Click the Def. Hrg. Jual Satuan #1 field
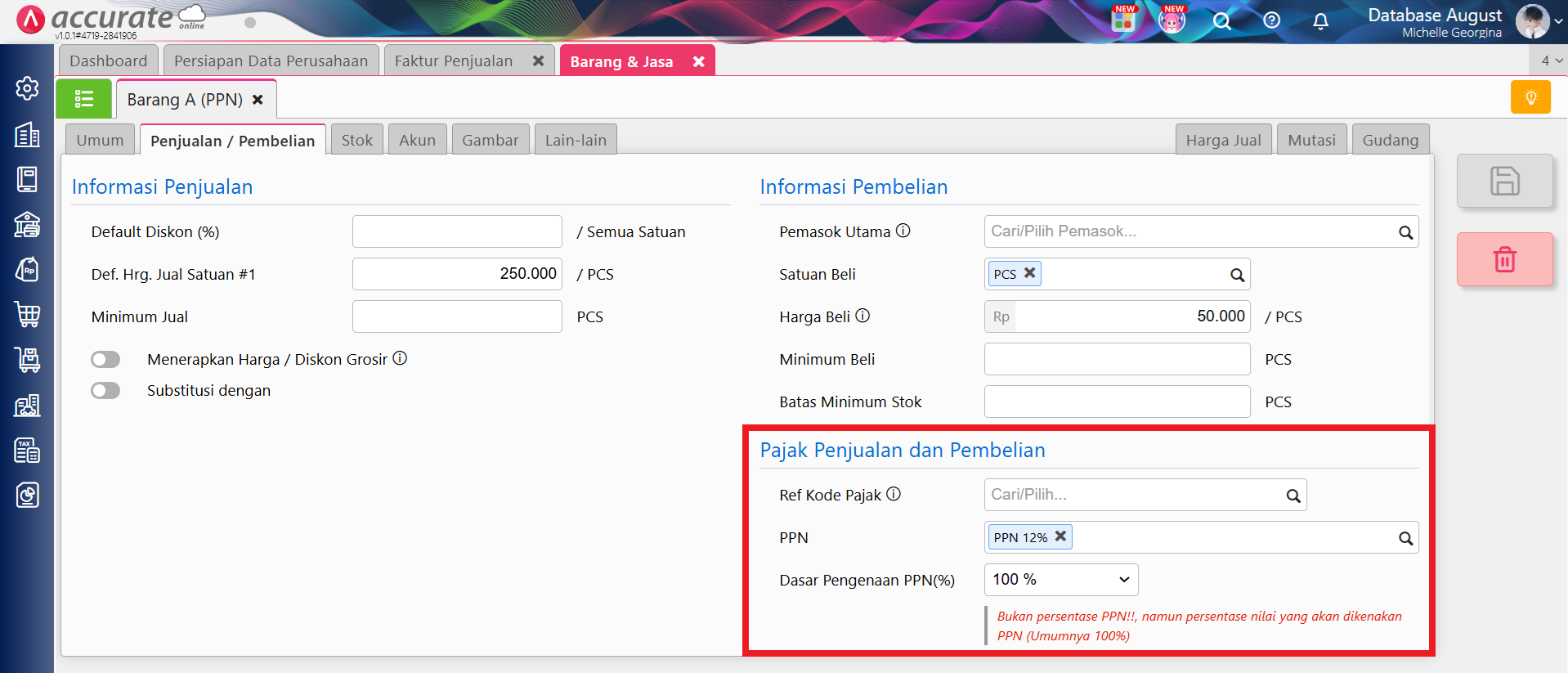 [x=457, y=274]
